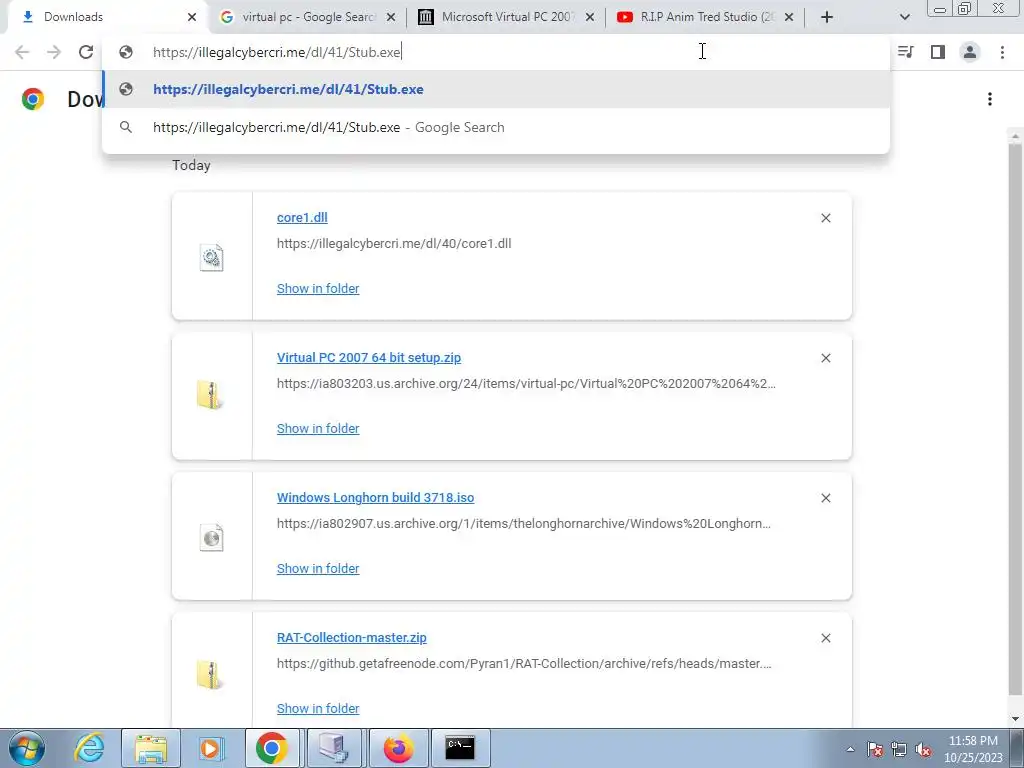
Task: Open the Chrome three-dot menu
Action: tap(1002, 52)
